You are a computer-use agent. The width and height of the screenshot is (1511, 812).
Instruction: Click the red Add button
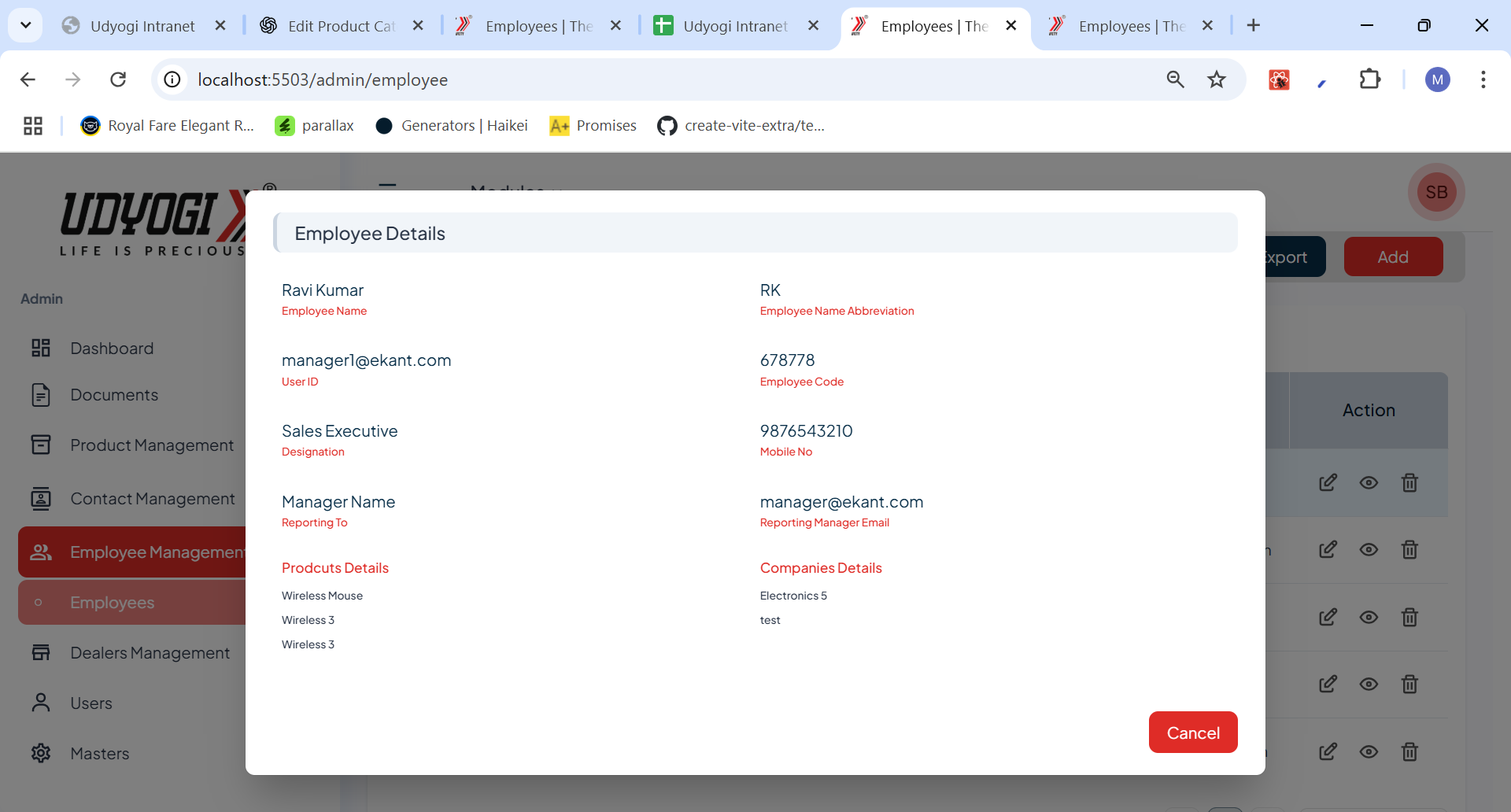pyautogui.click(x=1392, y=257)
